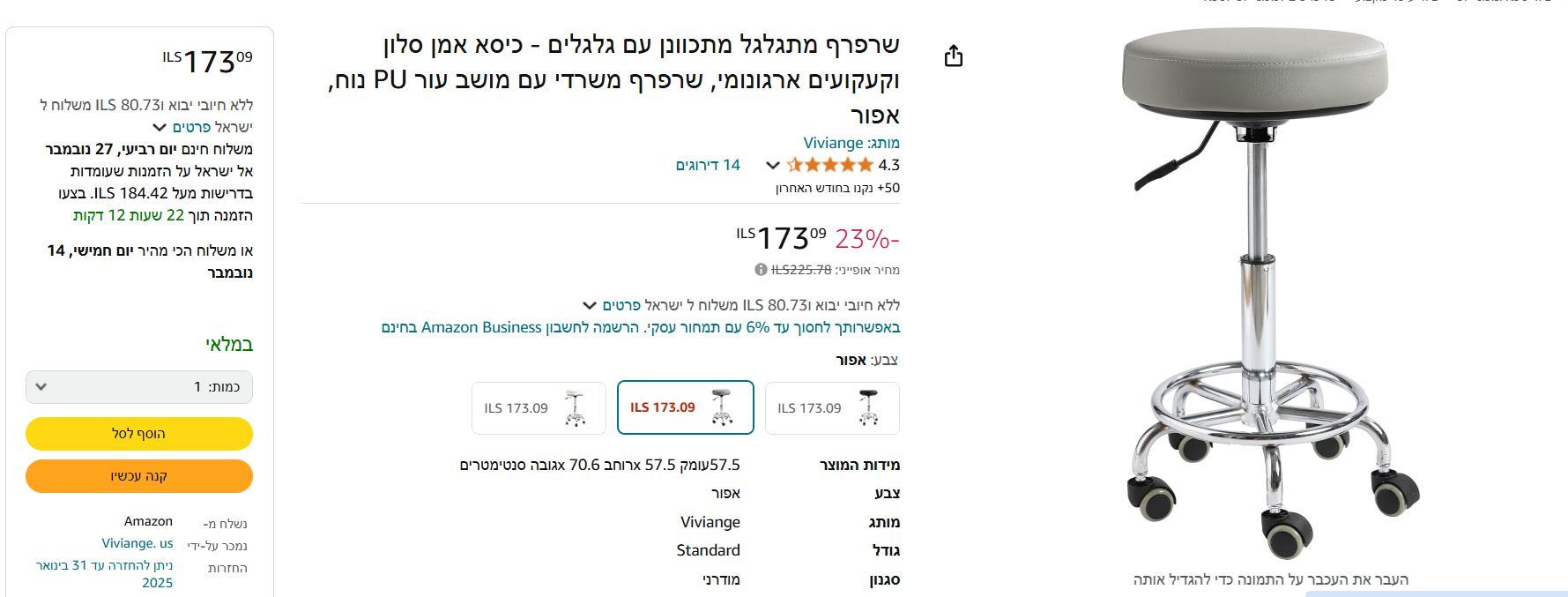This screenshot has height=597, width=1568.
Task: Click the yellow Add to Cart button
Action: pos(139,434)
